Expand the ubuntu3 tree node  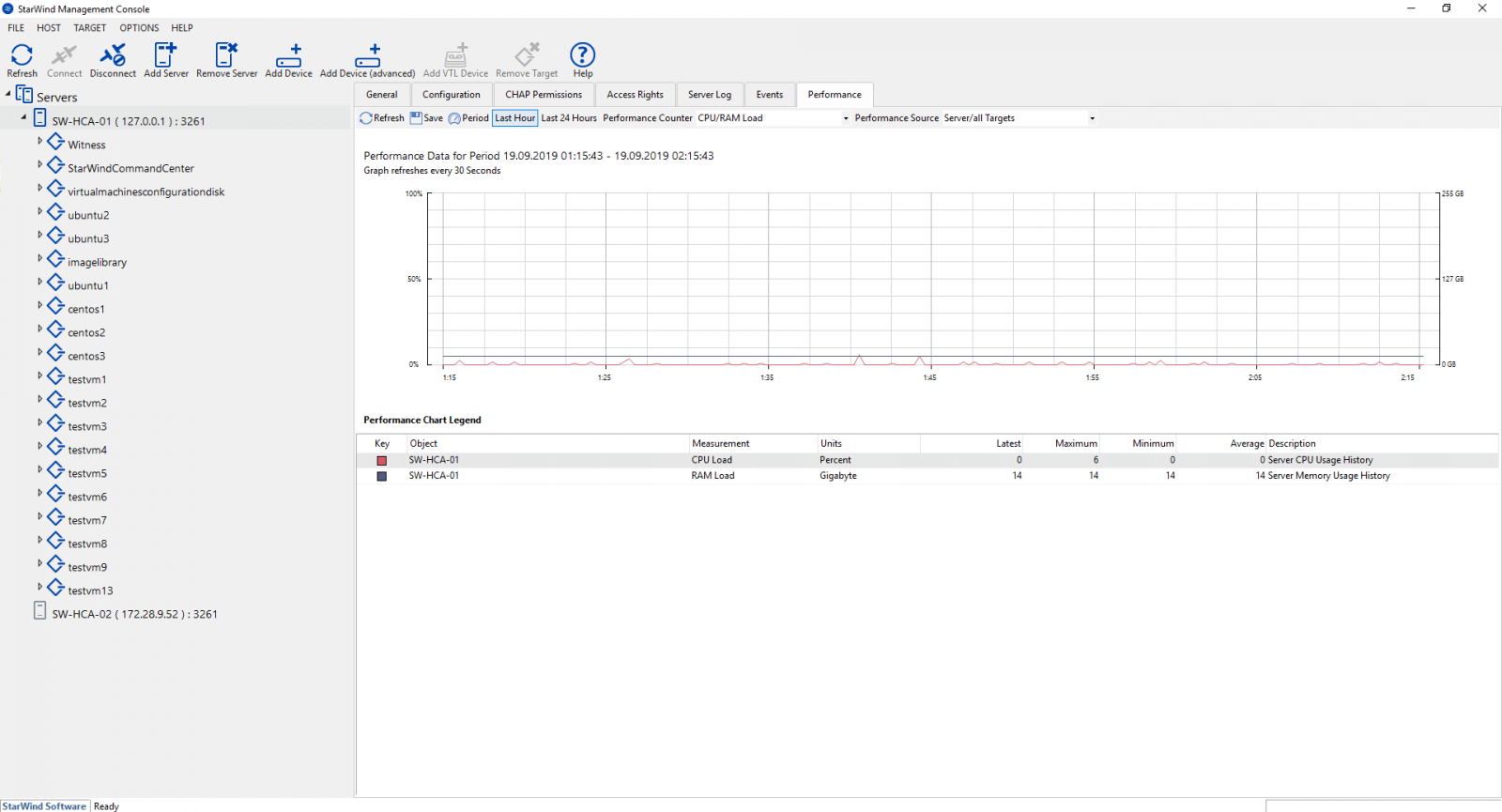pos(39,235)
